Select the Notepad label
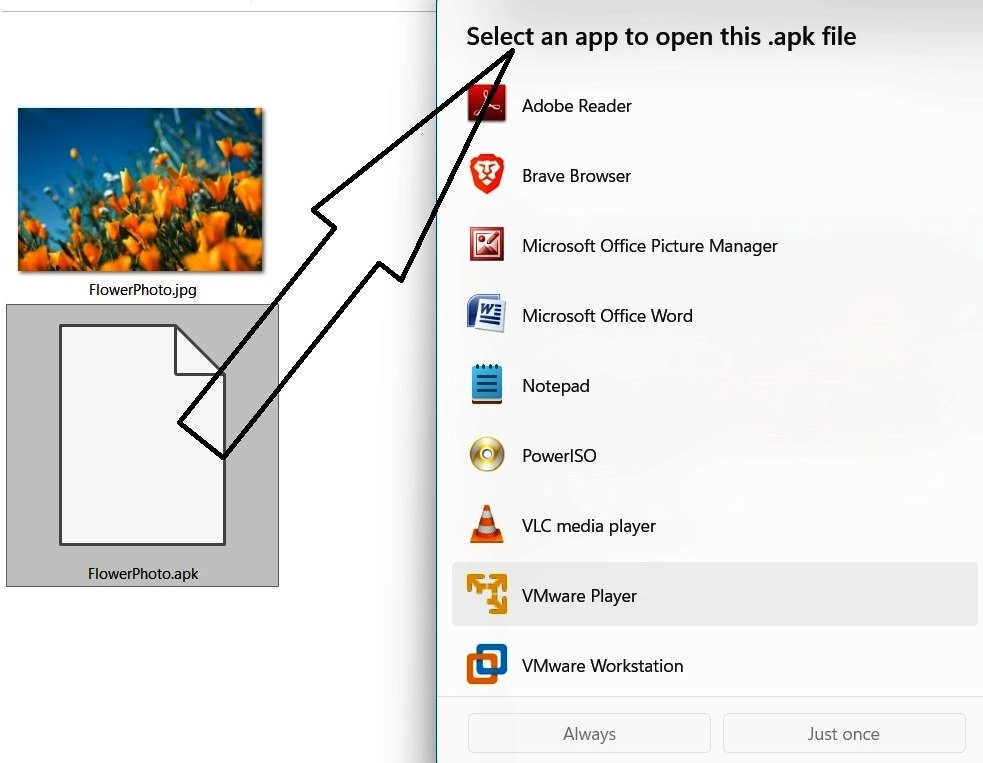 [555, 386]
